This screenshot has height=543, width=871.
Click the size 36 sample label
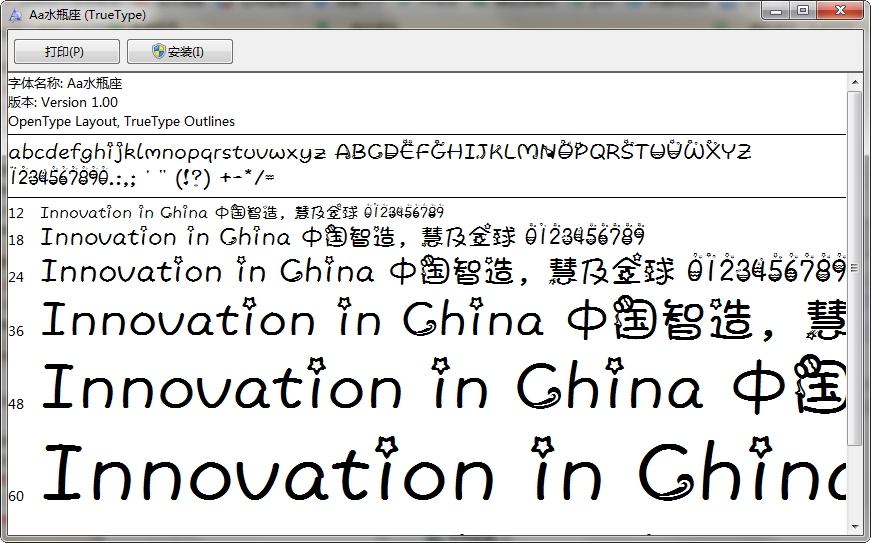(x=16, y=331)
